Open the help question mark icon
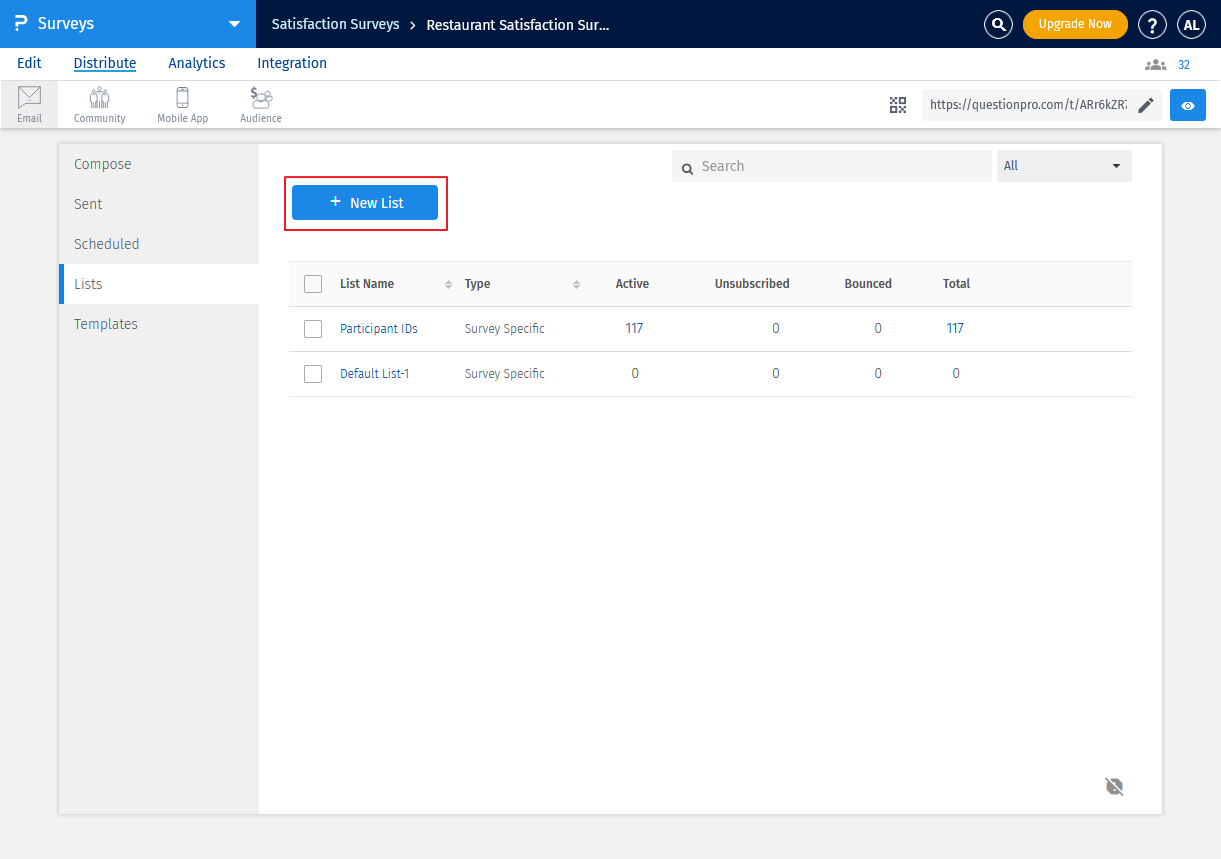Screen dimensions: 1221x859 tap(1152, 24)
